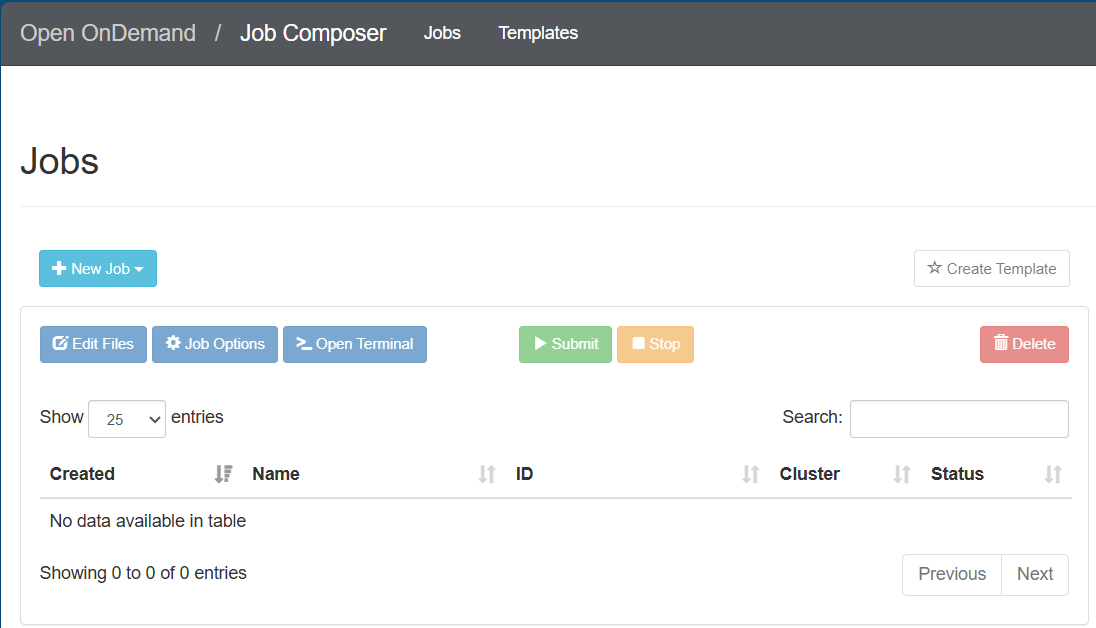Image resolution: width=1096 pixels, height=628 pixels.
Task: Click Create Template button
Action: pos(991,269)
